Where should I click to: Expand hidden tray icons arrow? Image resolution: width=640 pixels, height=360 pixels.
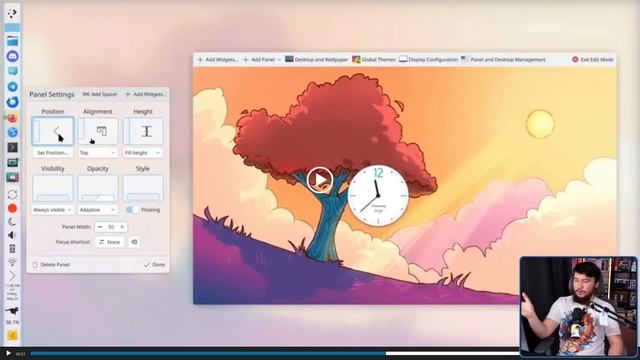(x=12, y=276)
